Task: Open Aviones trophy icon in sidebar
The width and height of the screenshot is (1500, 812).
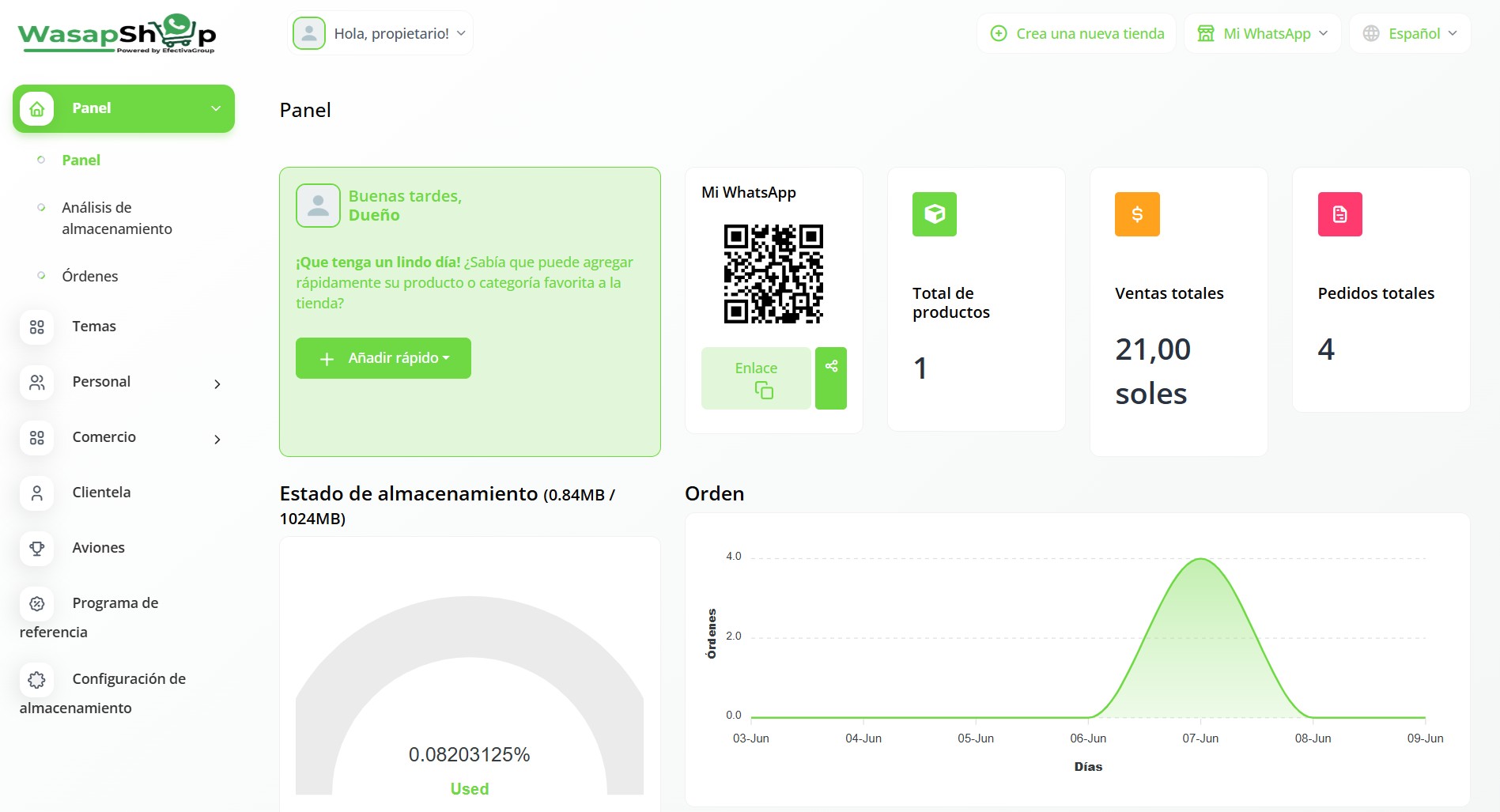Action: coord(37,549)
